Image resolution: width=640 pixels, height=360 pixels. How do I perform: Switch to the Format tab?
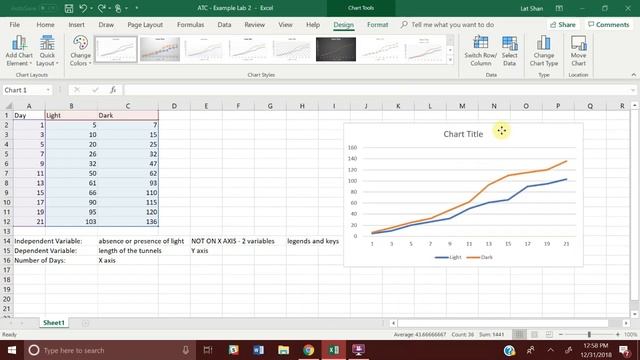(x=378, y=24)
